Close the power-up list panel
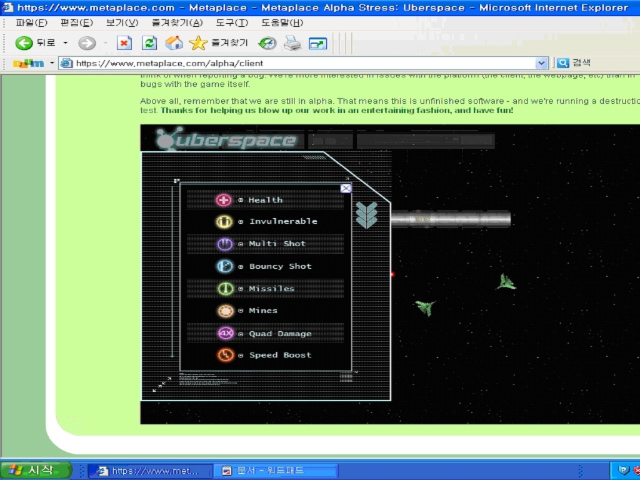640x480 pixels. point(346,188)
